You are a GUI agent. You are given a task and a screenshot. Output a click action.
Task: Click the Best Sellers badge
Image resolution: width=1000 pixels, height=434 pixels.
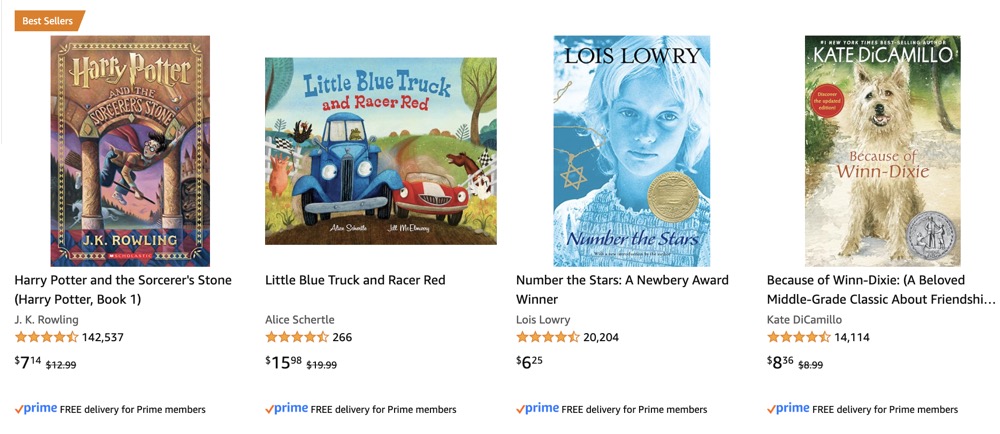[49, 20]
